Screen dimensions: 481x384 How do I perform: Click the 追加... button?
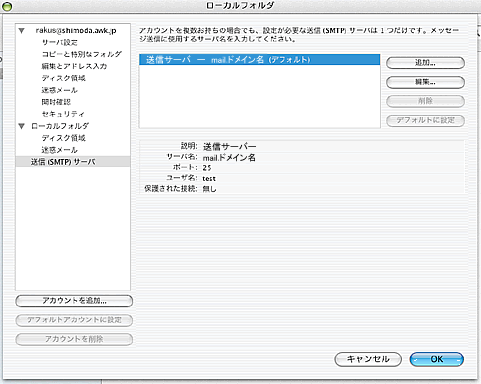click(425, 63)
